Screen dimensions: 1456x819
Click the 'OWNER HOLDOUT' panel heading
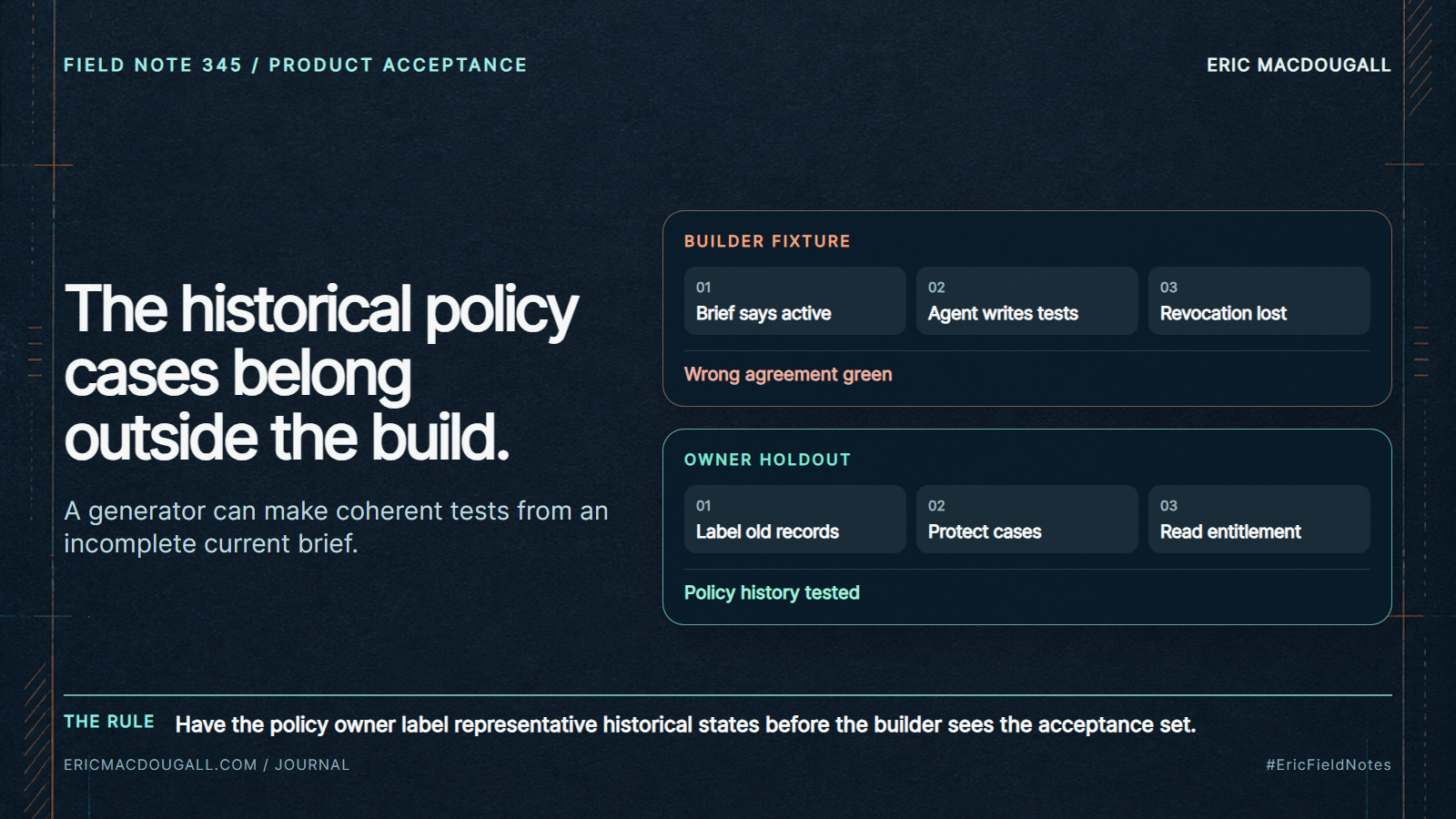point(767,460)
